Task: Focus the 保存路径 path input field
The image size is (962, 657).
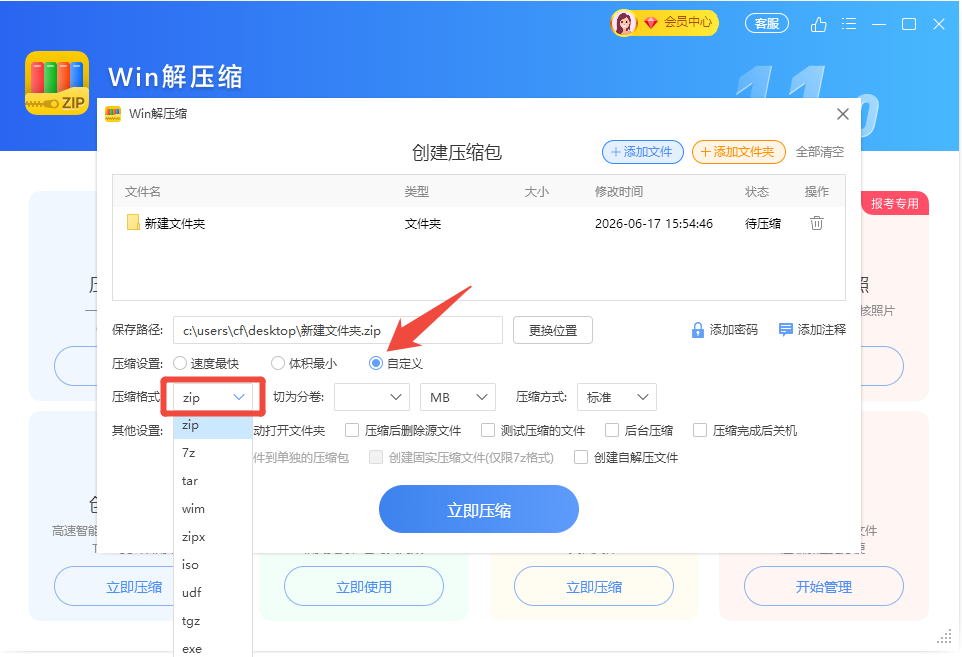Action: (x=337, y=330)
